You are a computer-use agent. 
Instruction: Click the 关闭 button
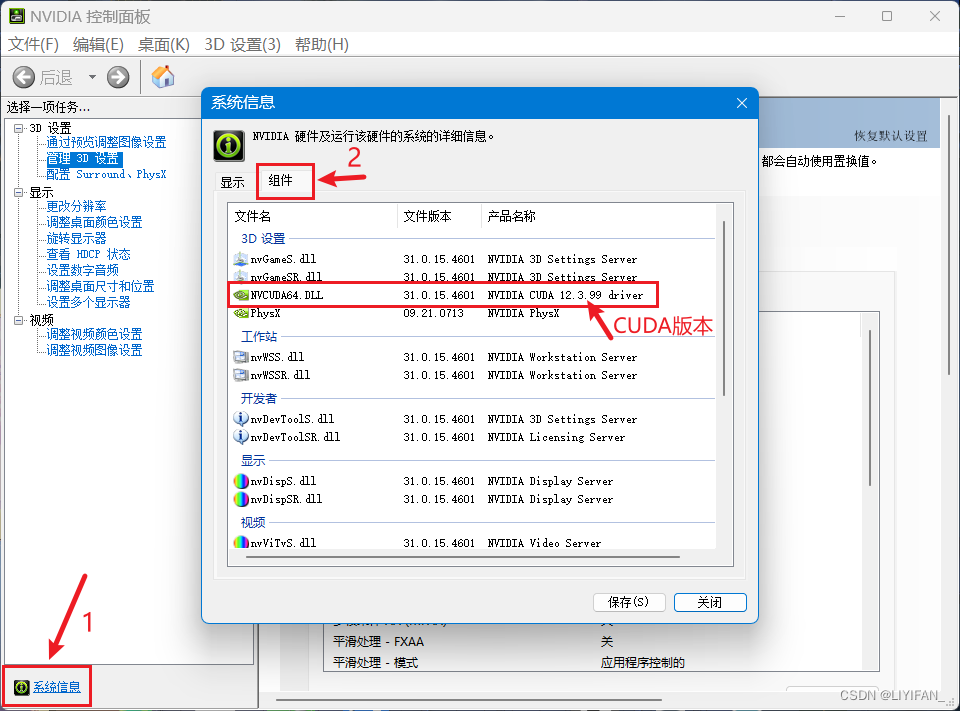710,602
